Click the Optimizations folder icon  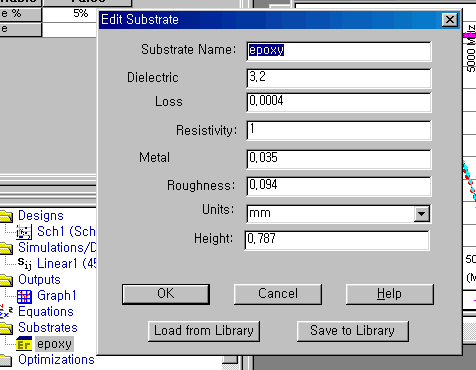pos(6,360)
